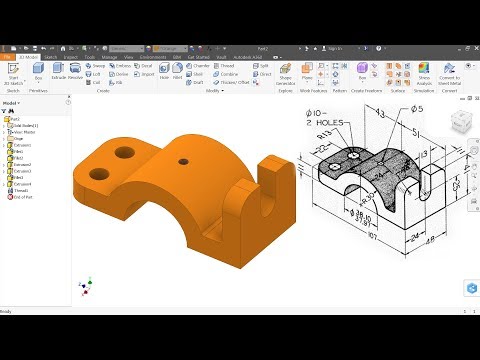Open the Help question mark icon
The image size is (480, 360).
coord(379,49)
